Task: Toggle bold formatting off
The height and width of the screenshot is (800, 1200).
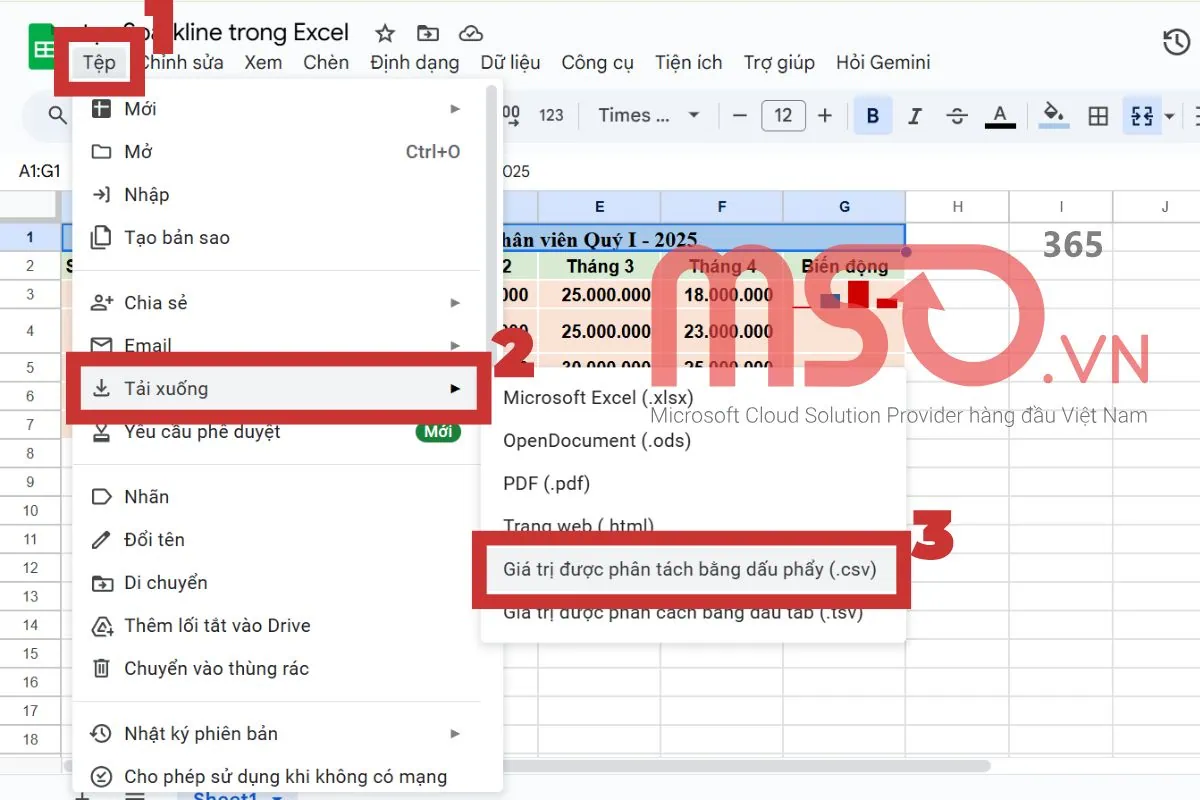Action: [x=871, y=115]
